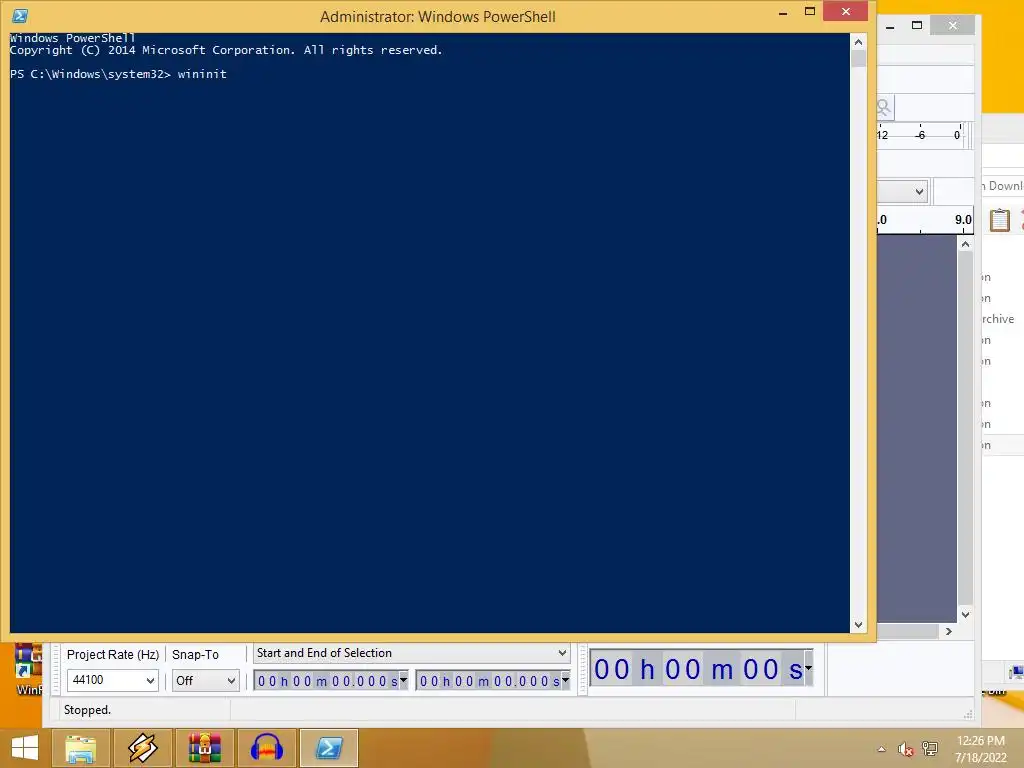Image resolution: width=1024 pixels, height=768 pixels.
Task: Click Audacity horizontal scroll right arrow
Action: pyautogui.click(x=949, y=632)
